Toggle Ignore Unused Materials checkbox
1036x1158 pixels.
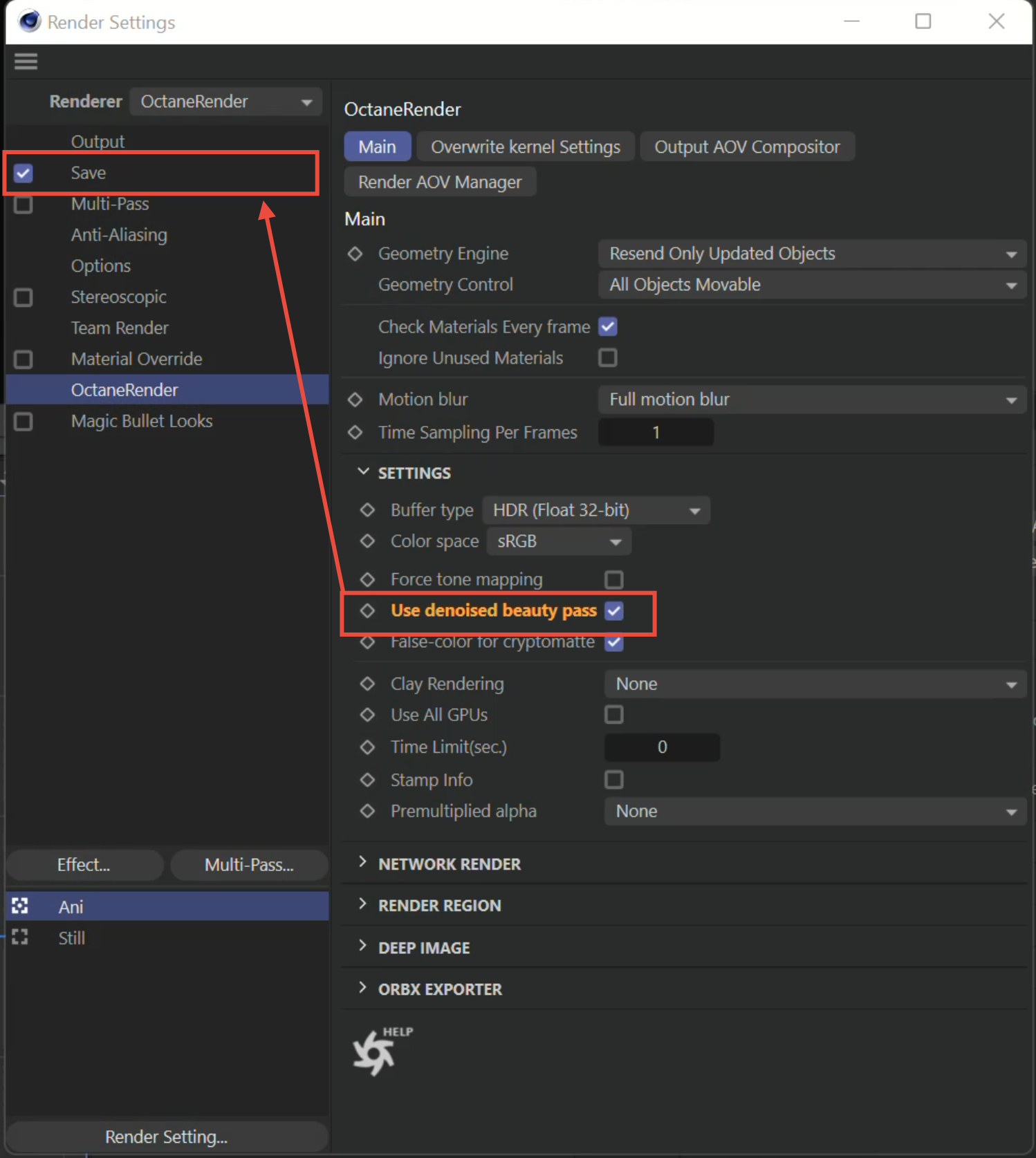click(x=608, y=358)
